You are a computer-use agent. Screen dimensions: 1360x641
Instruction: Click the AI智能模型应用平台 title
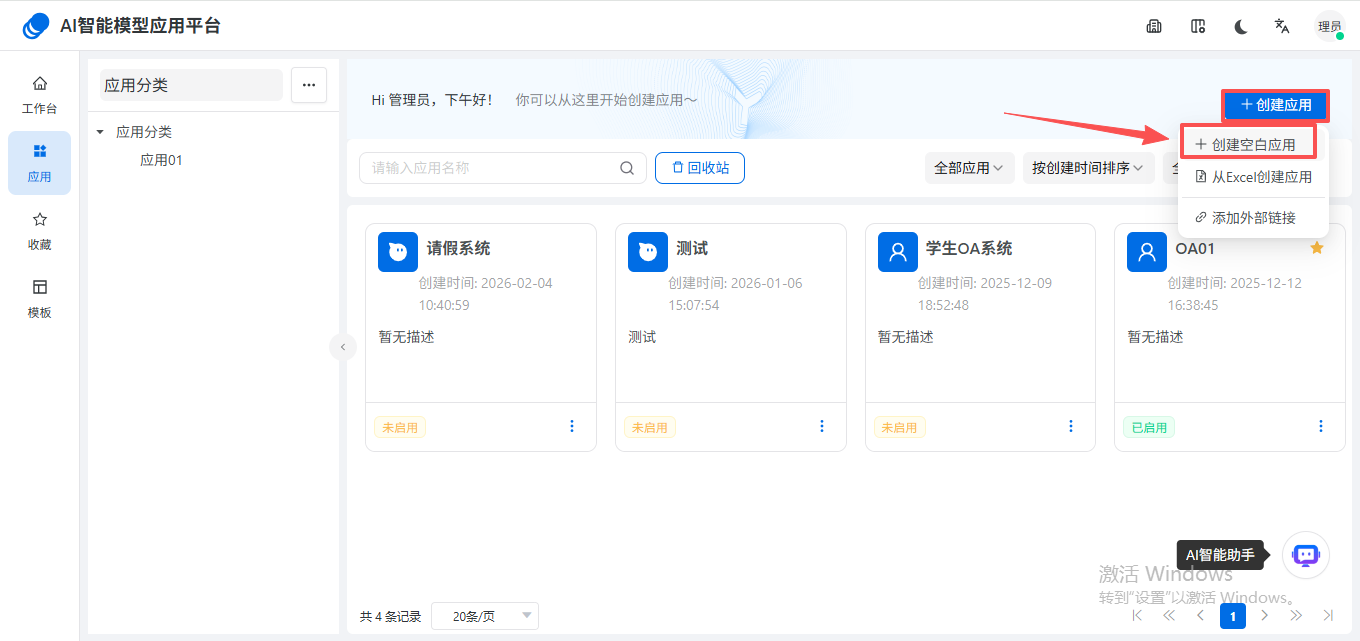pos(141,26)
